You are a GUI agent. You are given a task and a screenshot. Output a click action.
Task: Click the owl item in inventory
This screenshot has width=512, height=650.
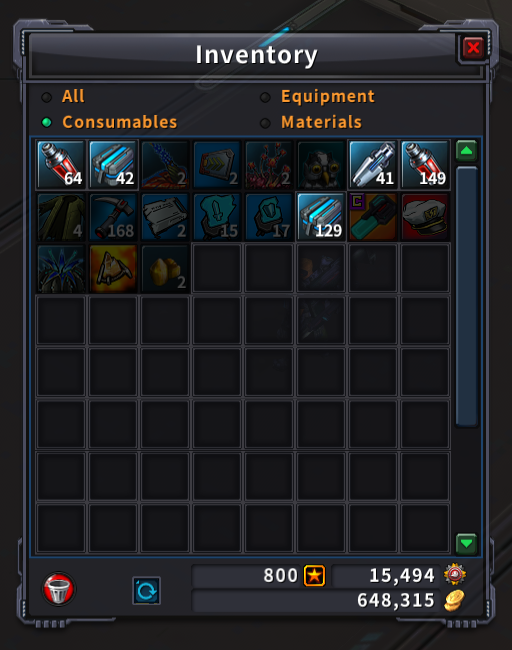tap(321, 165)
